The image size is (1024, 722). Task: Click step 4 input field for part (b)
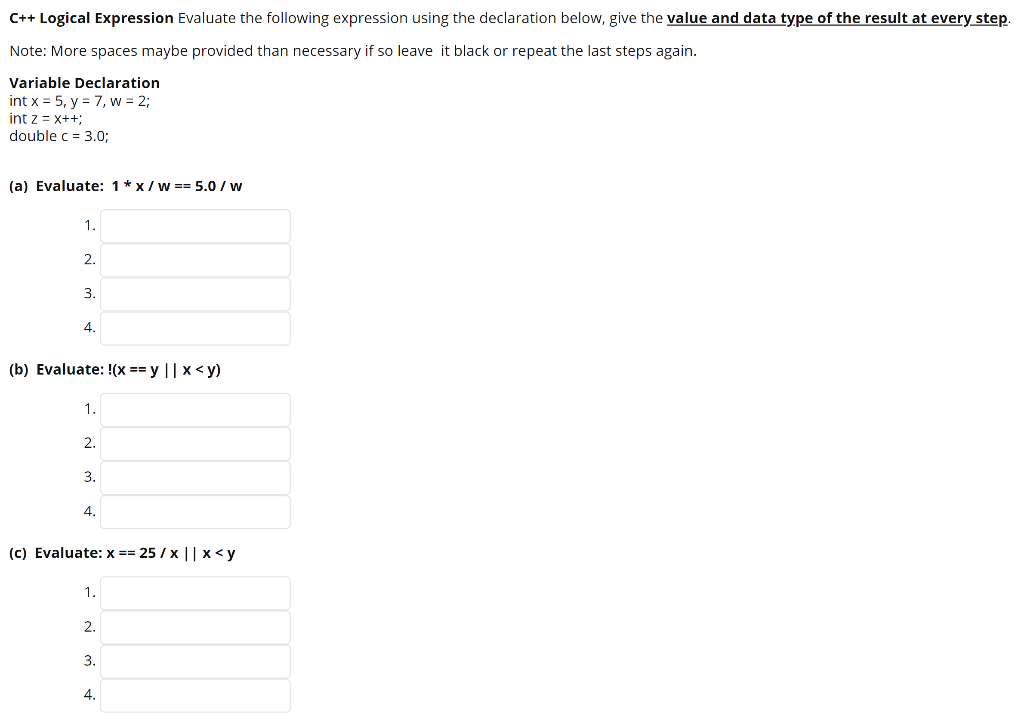[x=195, y=511]
